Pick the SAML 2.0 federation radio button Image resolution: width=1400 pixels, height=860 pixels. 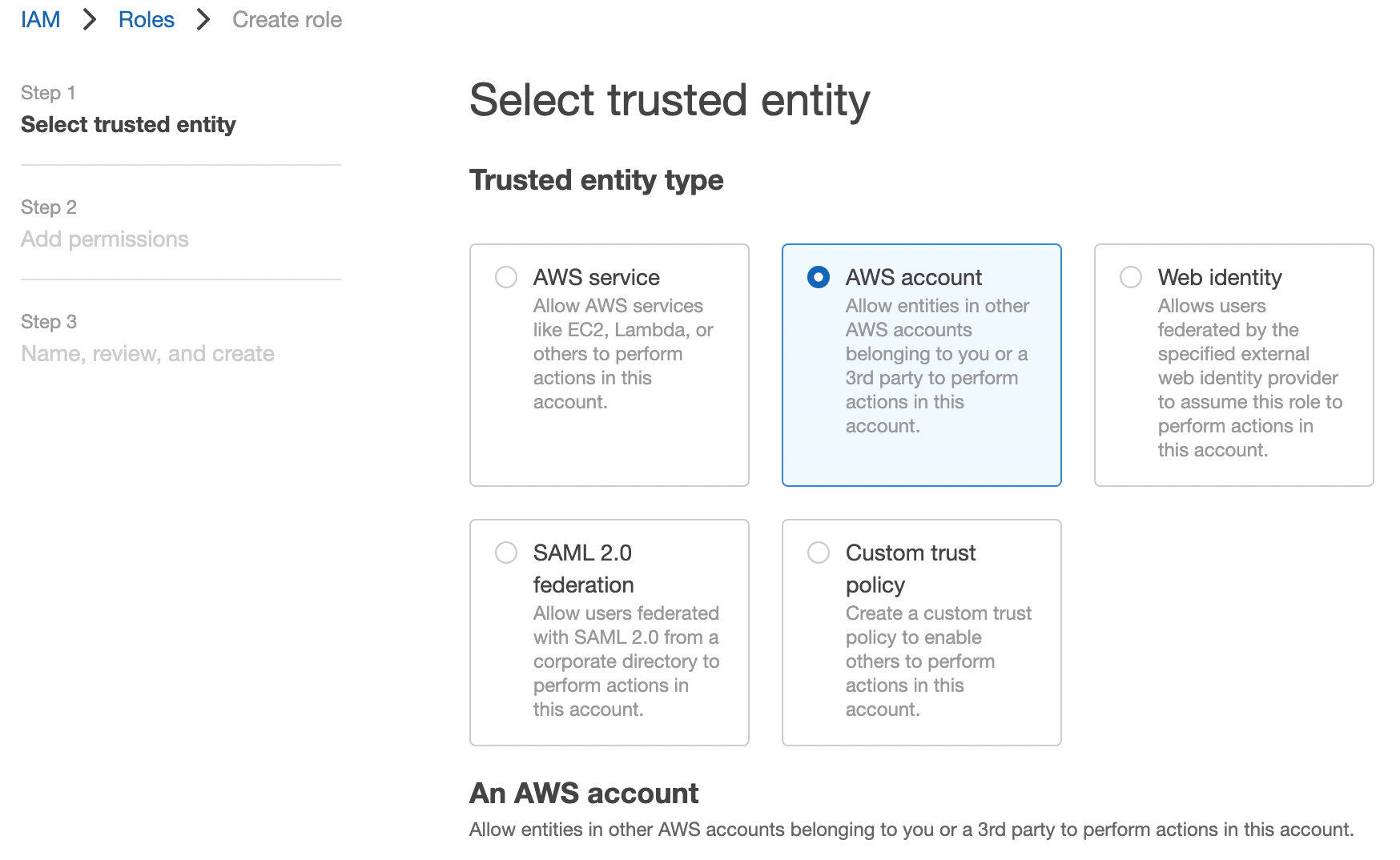pyautogui.click(x=506, y=553)
